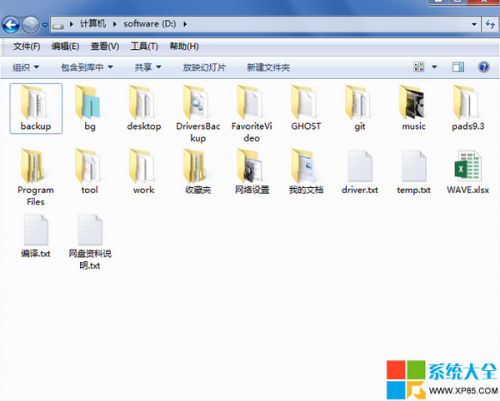Click the WAVE.xlsx file name label

pyautogui.click(x=468, y=190)
